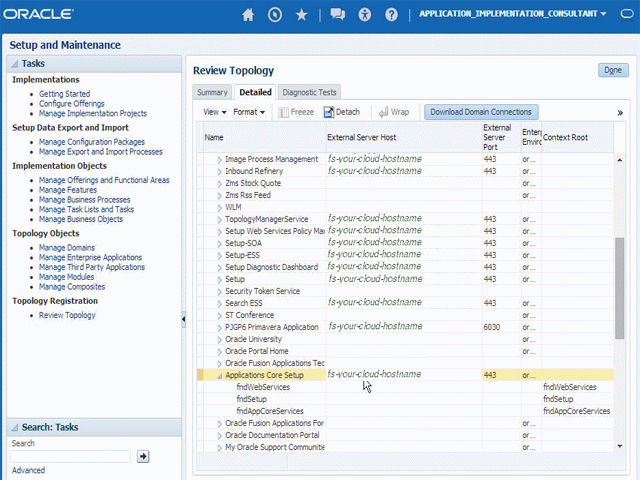Switch to the Summary tab
The width and height of the screenshot is (640, 480).
[212, 92]
